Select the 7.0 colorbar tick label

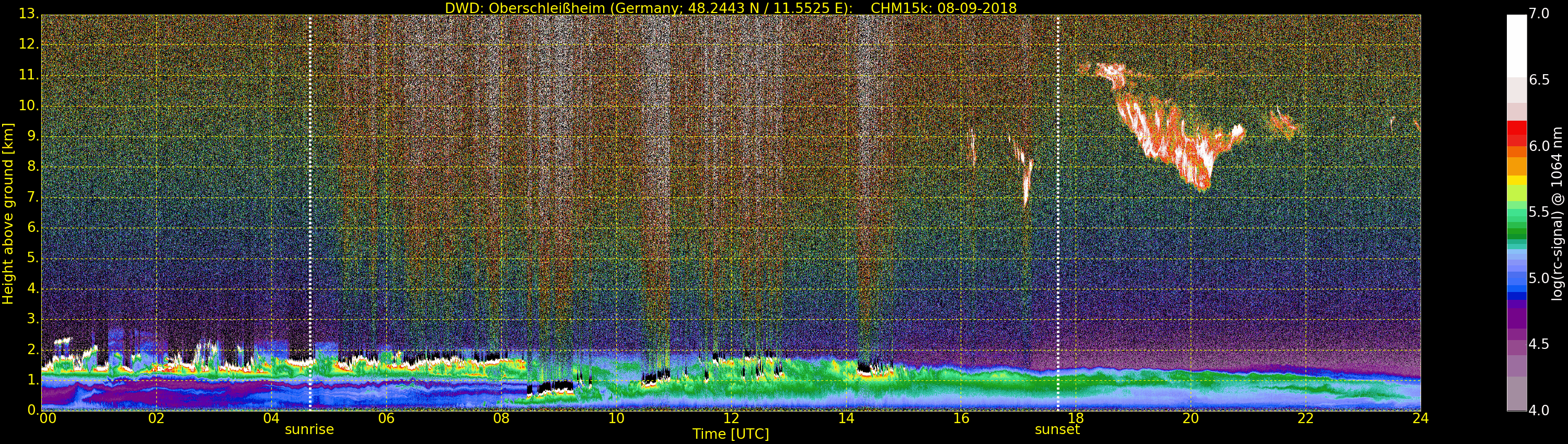click(1539, 14)
